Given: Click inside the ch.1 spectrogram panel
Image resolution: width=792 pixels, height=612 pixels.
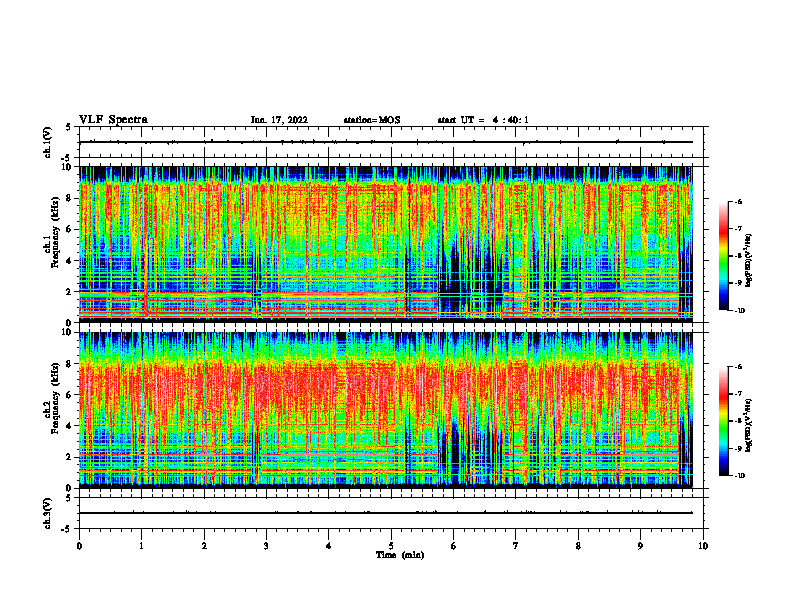Looking at the screenshot, I should pos(386,244).
